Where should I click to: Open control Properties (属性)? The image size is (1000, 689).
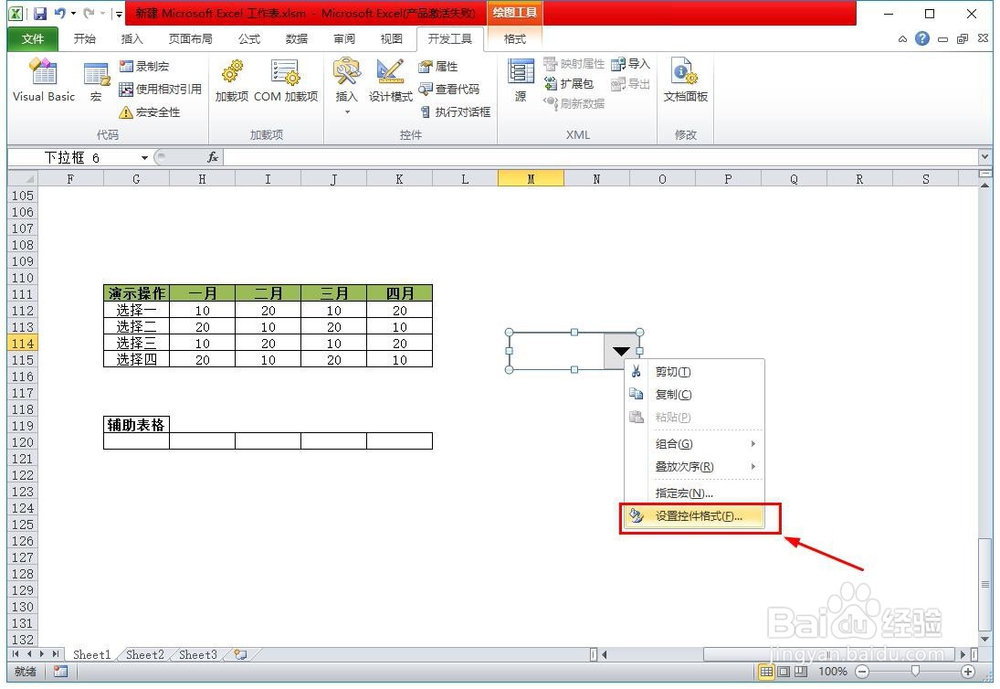click(438, 66)
